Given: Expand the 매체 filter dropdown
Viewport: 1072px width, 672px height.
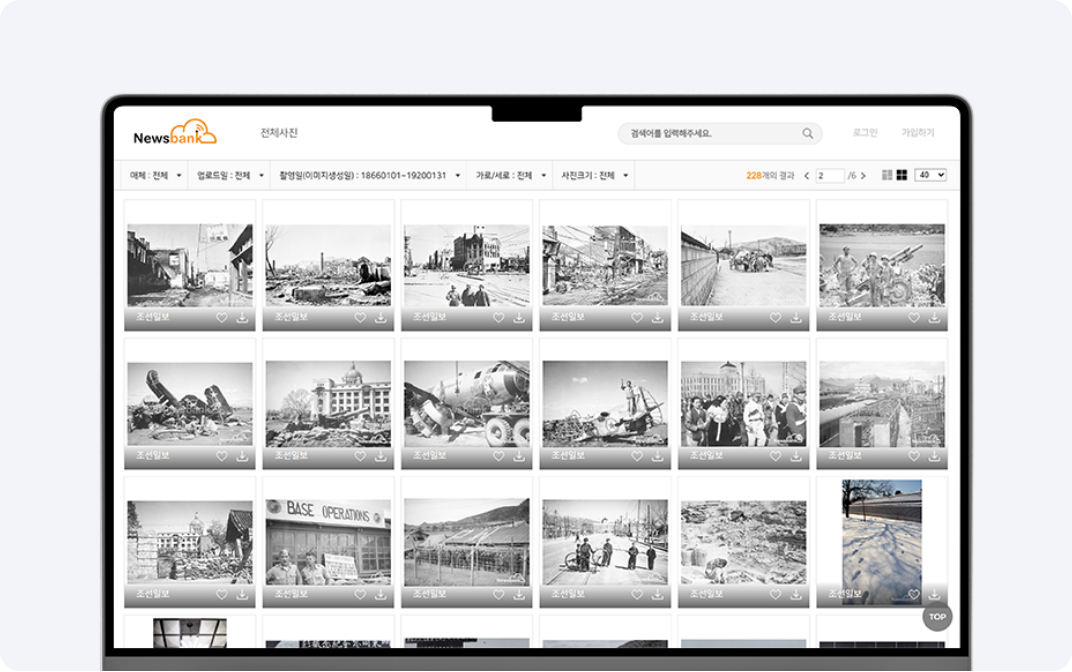Looking at the screenshot, I should tap(156, 176).
